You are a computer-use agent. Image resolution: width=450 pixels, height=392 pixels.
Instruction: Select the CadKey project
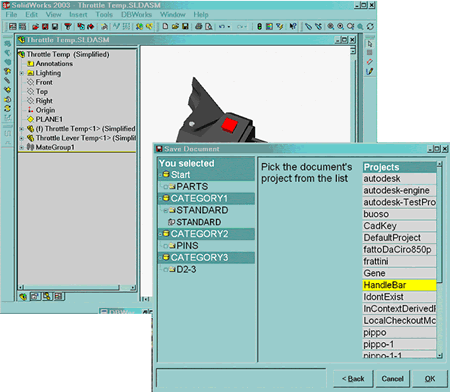pyautogui.click(x=399, y=226)
